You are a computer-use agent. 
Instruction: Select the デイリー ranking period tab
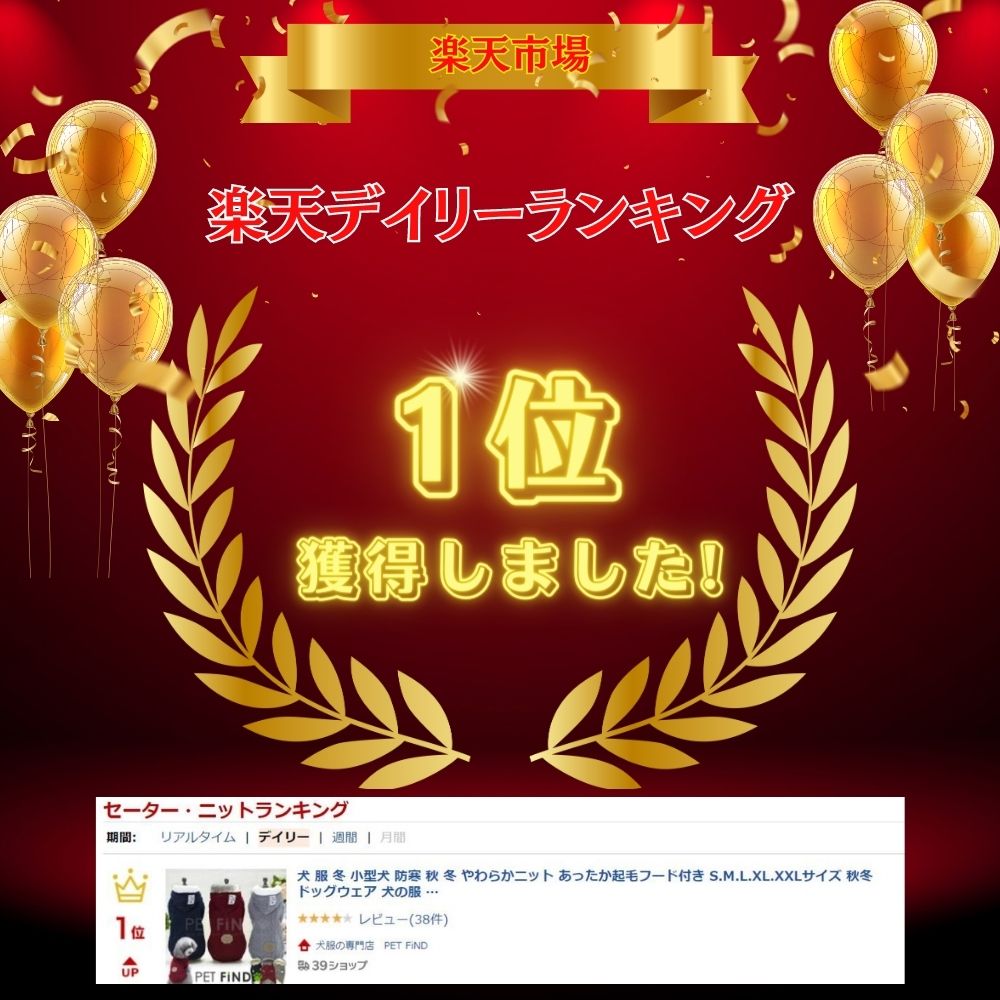tap(283, 837)
